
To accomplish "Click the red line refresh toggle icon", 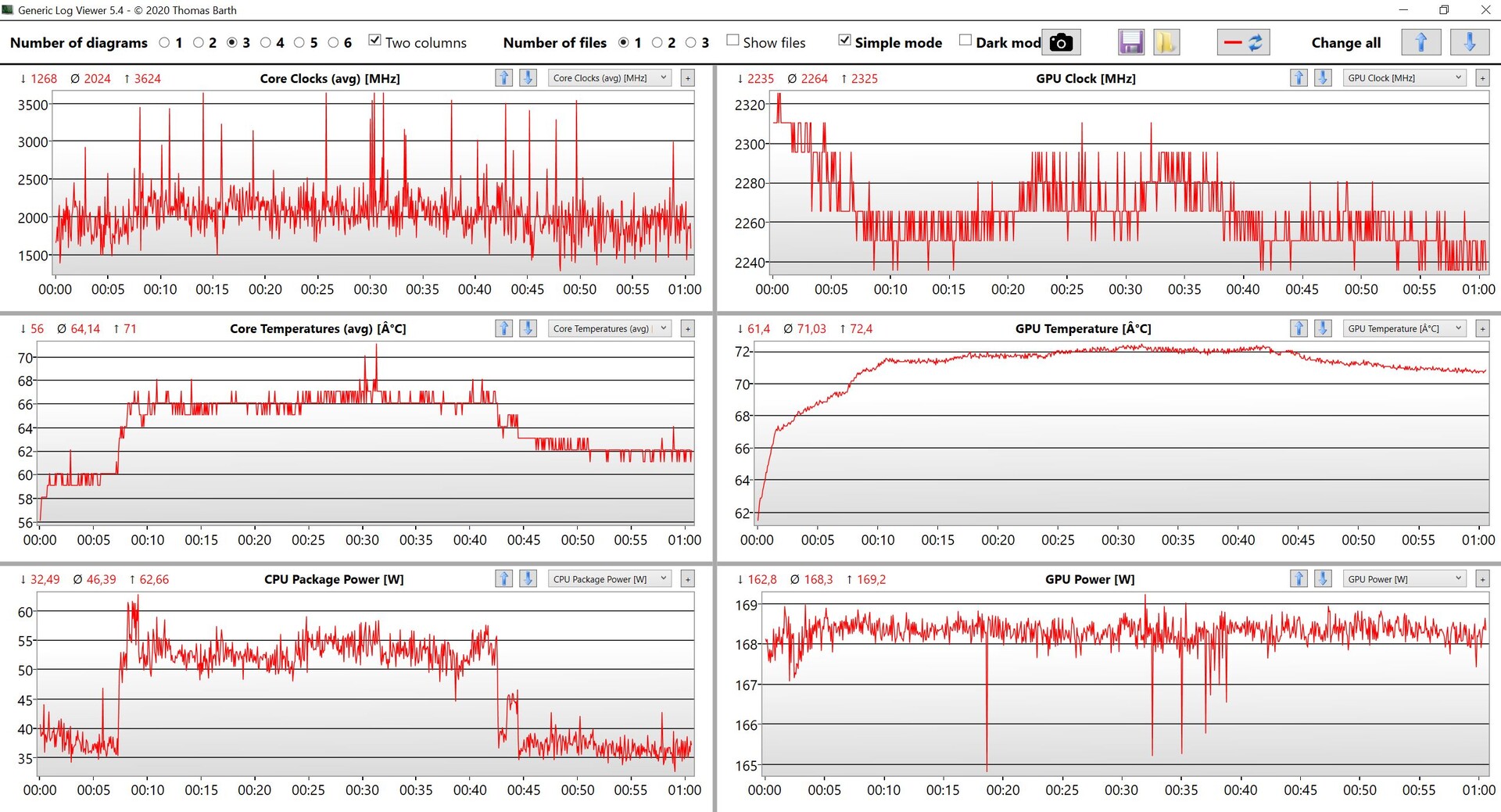I will click(1243, 42).
